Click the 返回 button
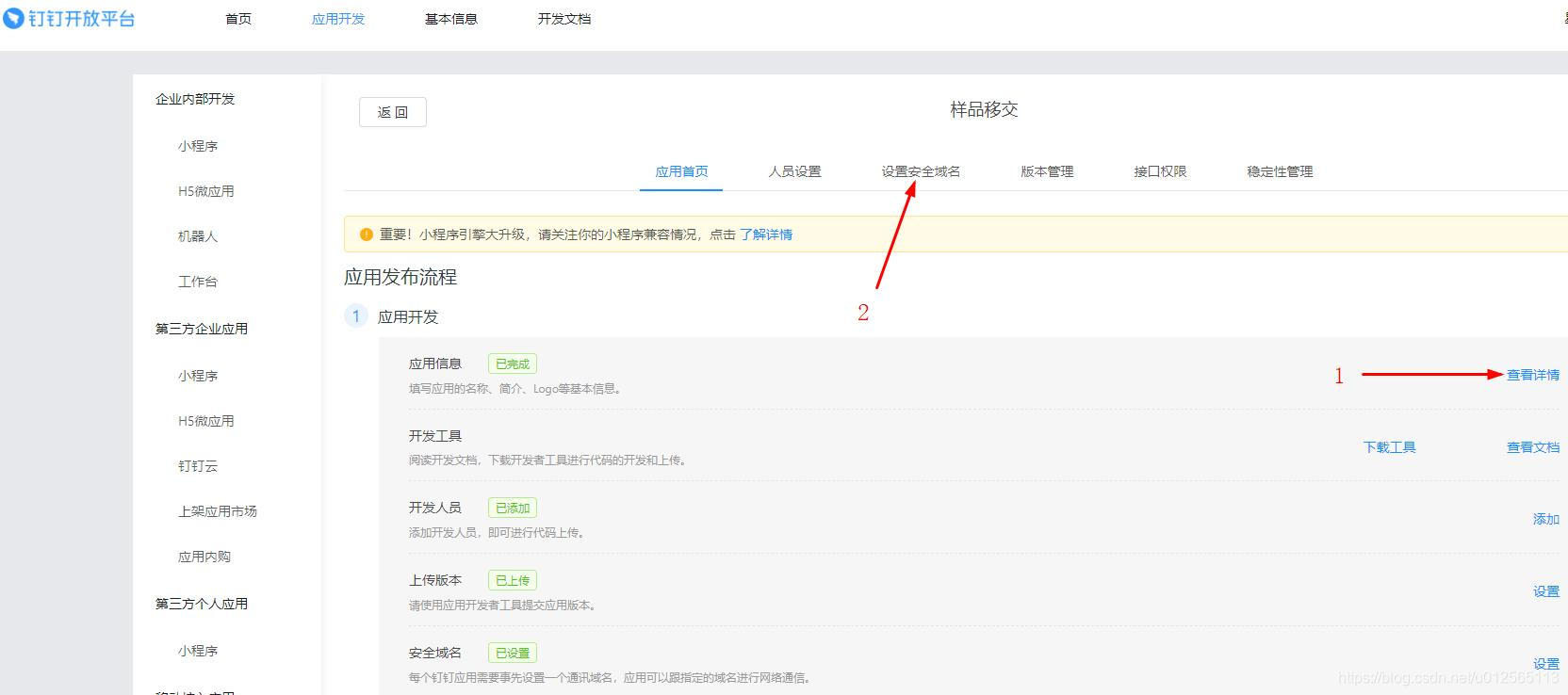Screen dimensions: 1568x695 click(x=393, y=112)
